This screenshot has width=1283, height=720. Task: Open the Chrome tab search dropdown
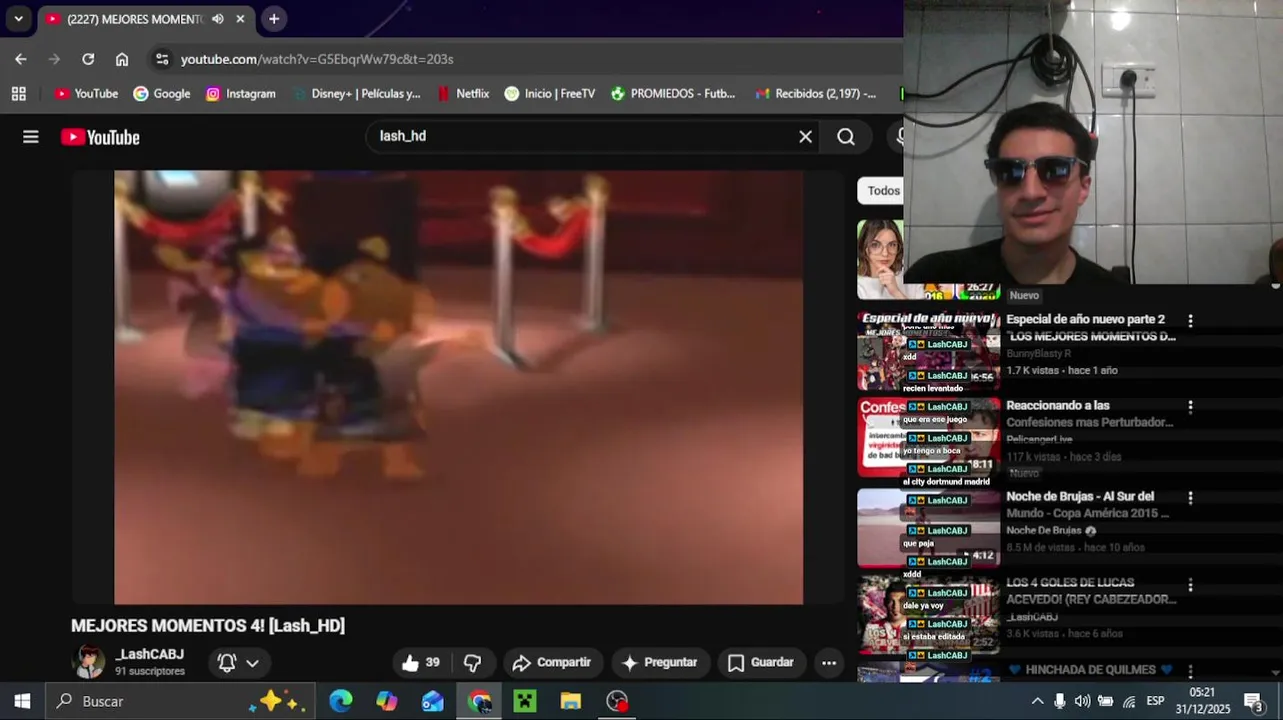(x=18, y=19)
